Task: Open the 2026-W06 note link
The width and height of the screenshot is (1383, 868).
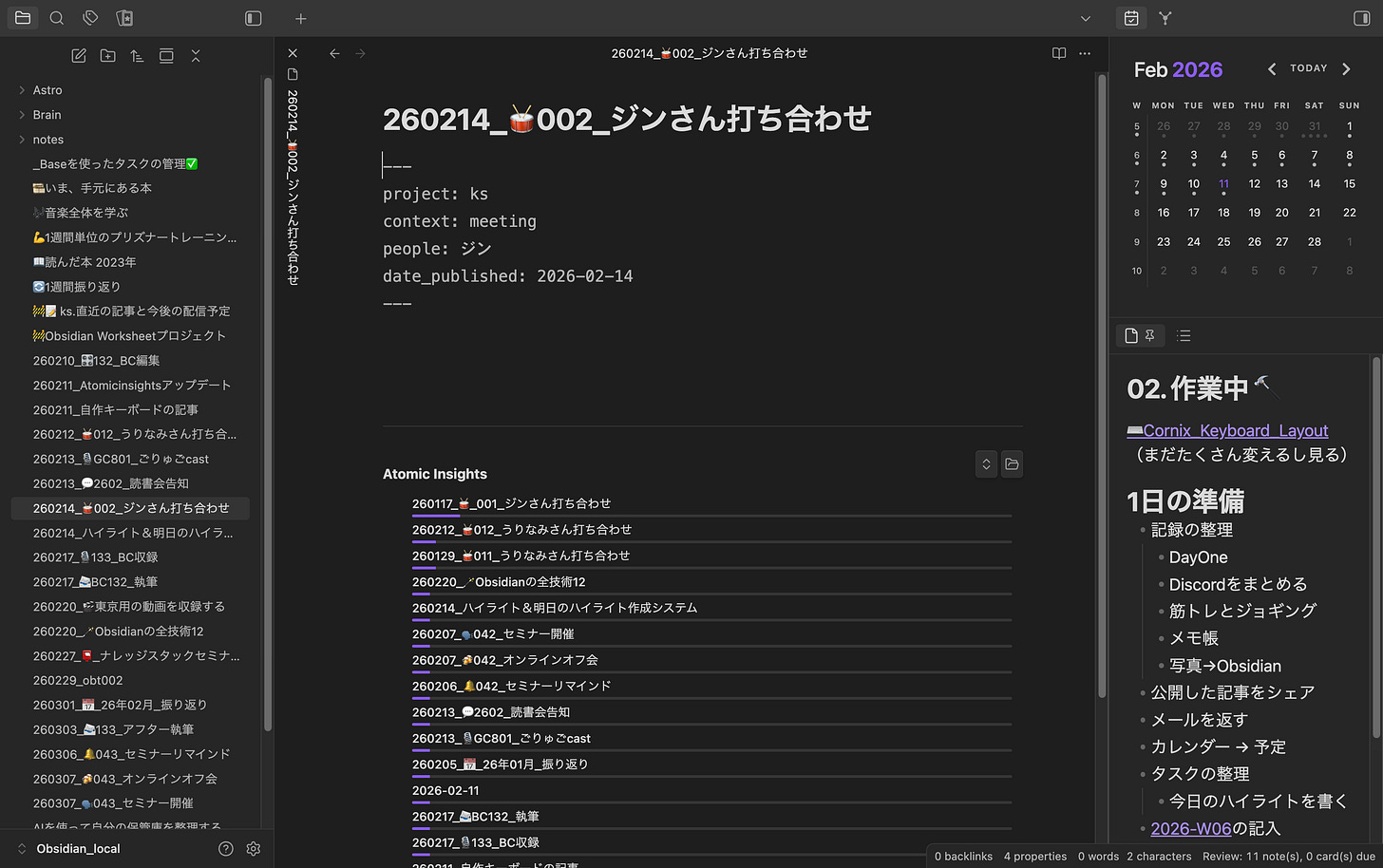Action: pos(1191,828)
